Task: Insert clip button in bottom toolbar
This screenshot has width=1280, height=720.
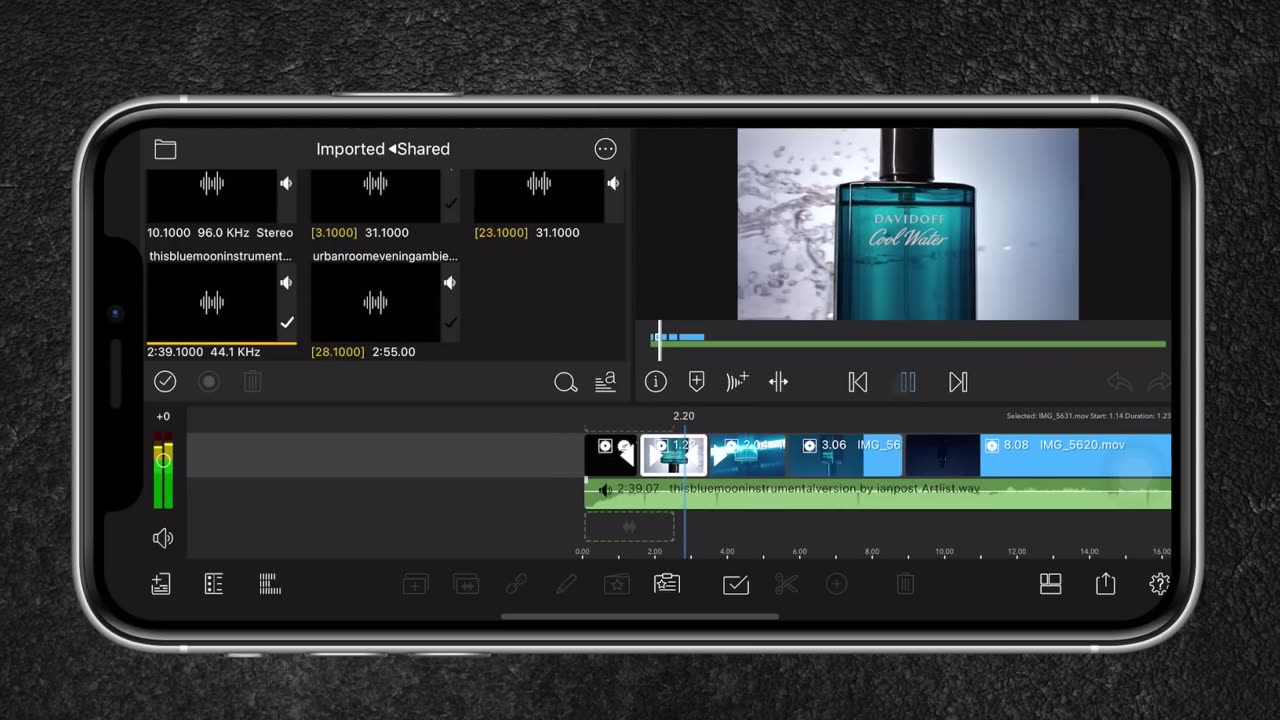Action: (415, 585)
